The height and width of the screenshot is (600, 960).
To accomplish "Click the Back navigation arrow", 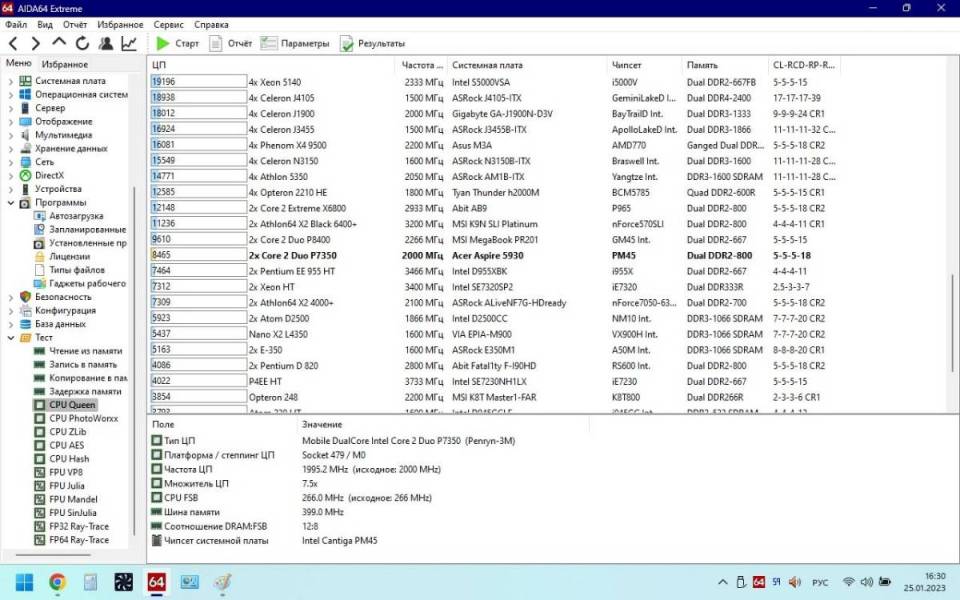I will [x=13, y=44].
